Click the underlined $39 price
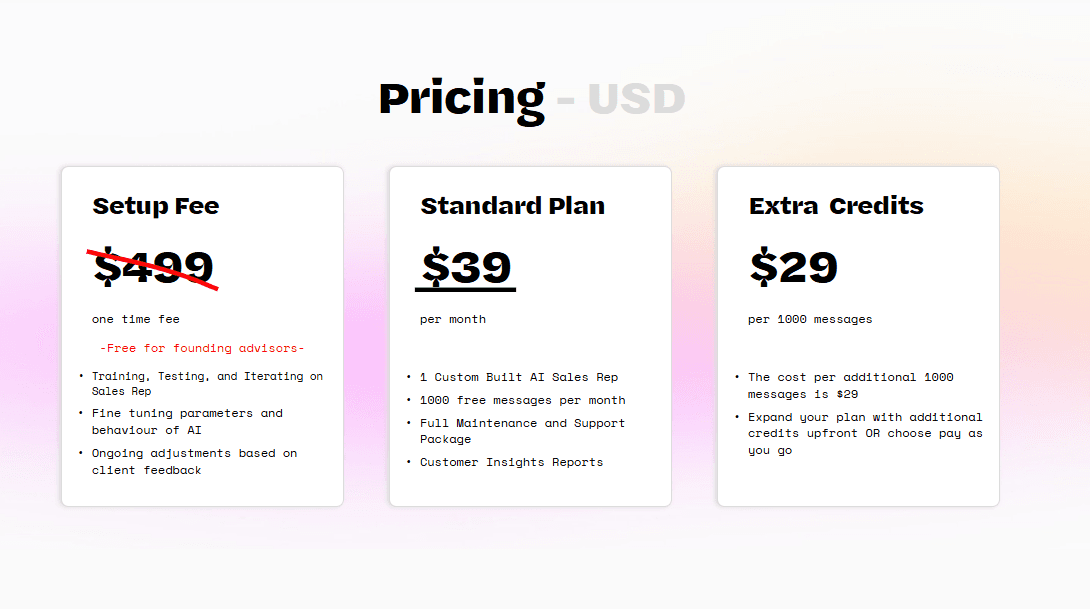1090x609 pixels. pos(466,268)
